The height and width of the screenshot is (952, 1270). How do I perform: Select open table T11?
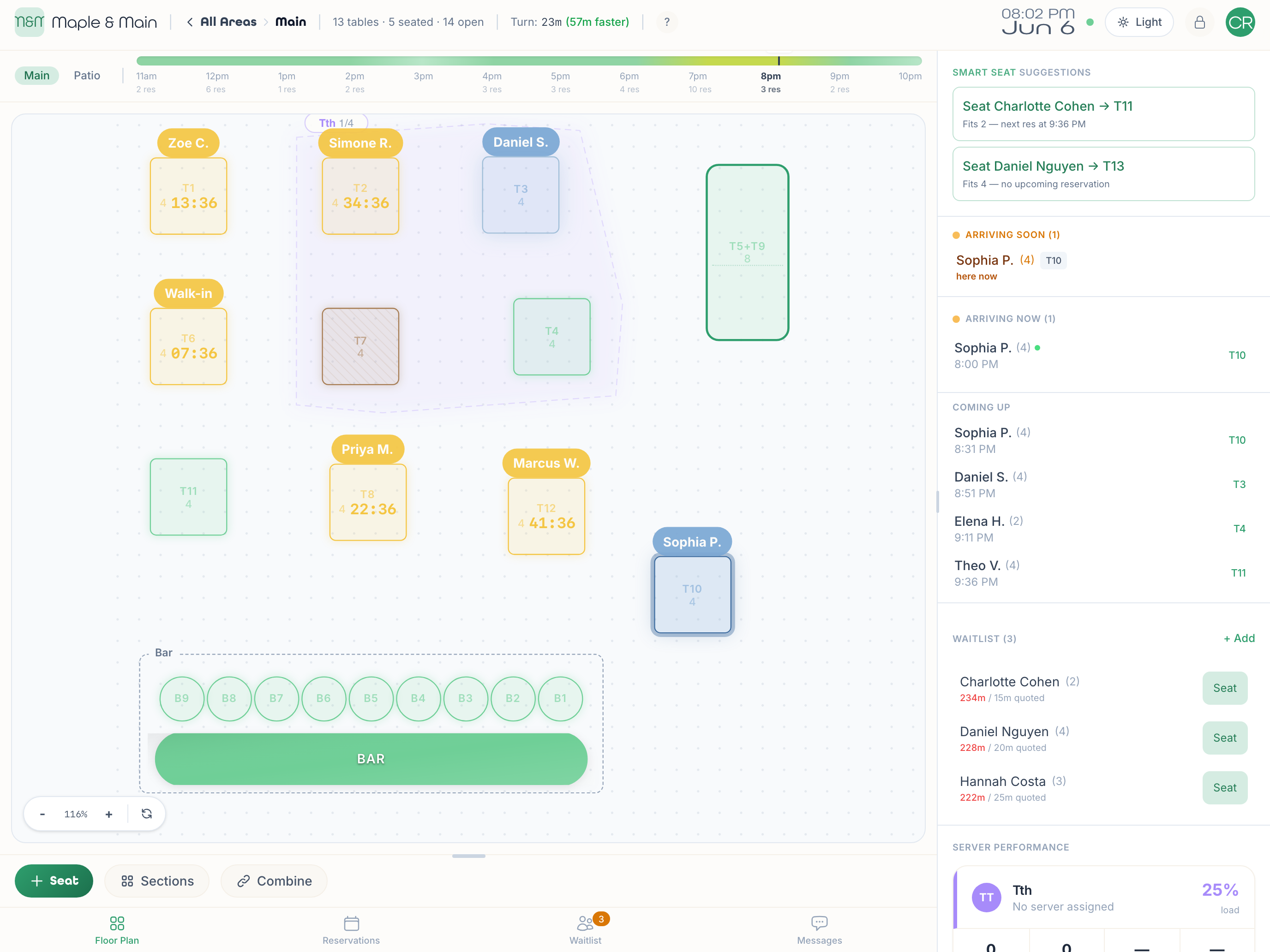click(188, 497)
